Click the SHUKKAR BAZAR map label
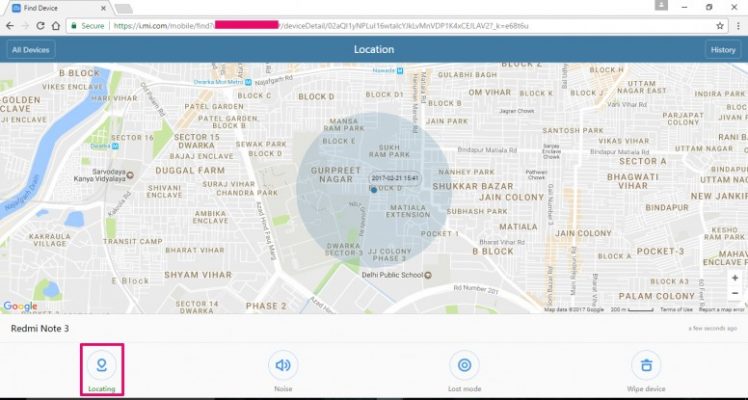Image resolution: width=748 pixels, height=400 pixels. pos(473,186)
